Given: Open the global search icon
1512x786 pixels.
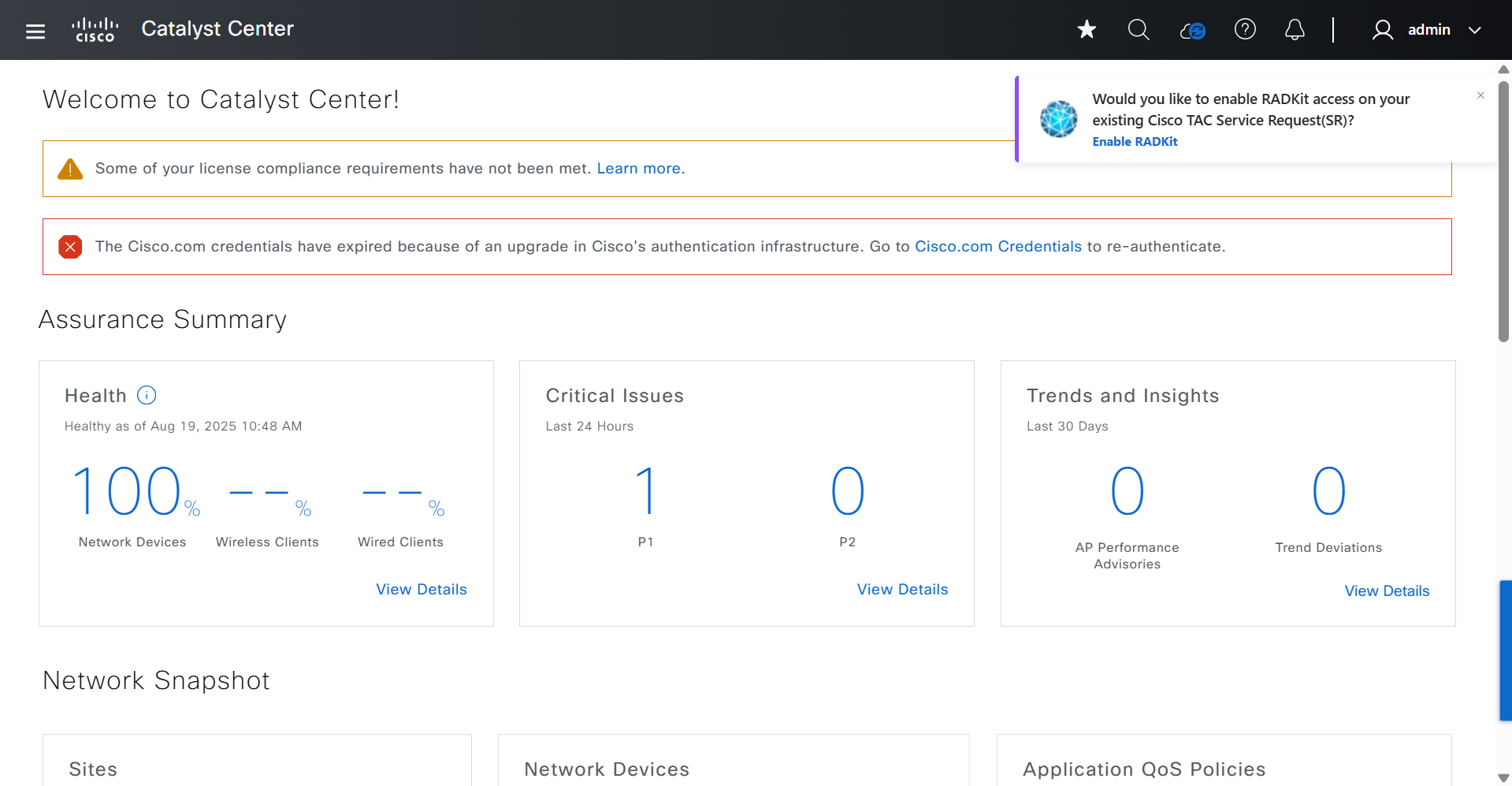Looking at the screenshot, I should click(1139, 30).
